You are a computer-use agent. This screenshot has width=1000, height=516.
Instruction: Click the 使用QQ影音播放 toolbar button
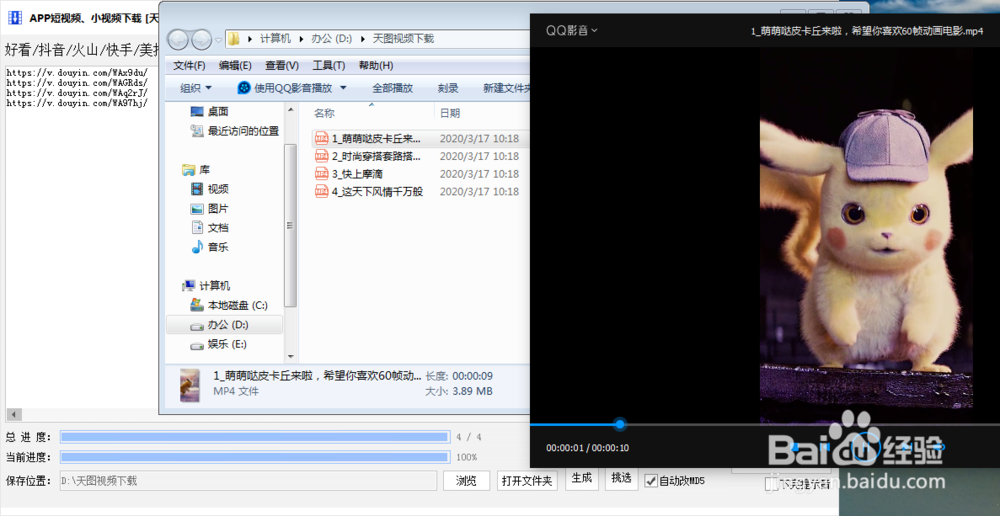(285, 88)
